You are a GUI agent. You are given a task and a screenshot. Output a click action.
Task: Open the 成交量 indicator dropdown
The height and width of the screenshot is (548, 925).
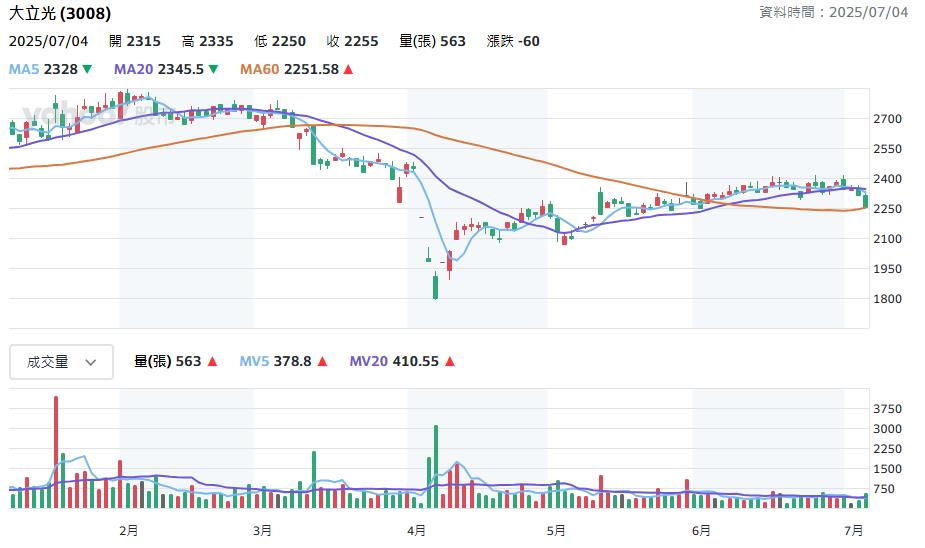click(x=61, y=362)
